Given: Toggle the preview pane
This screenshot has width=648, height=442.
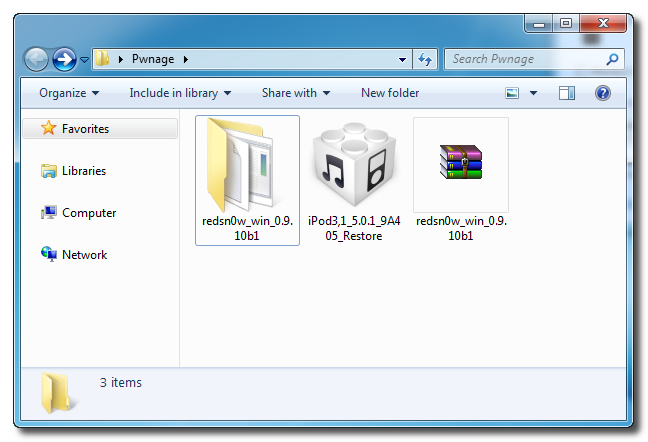Looking at the screenshot, I should (567, 93).
